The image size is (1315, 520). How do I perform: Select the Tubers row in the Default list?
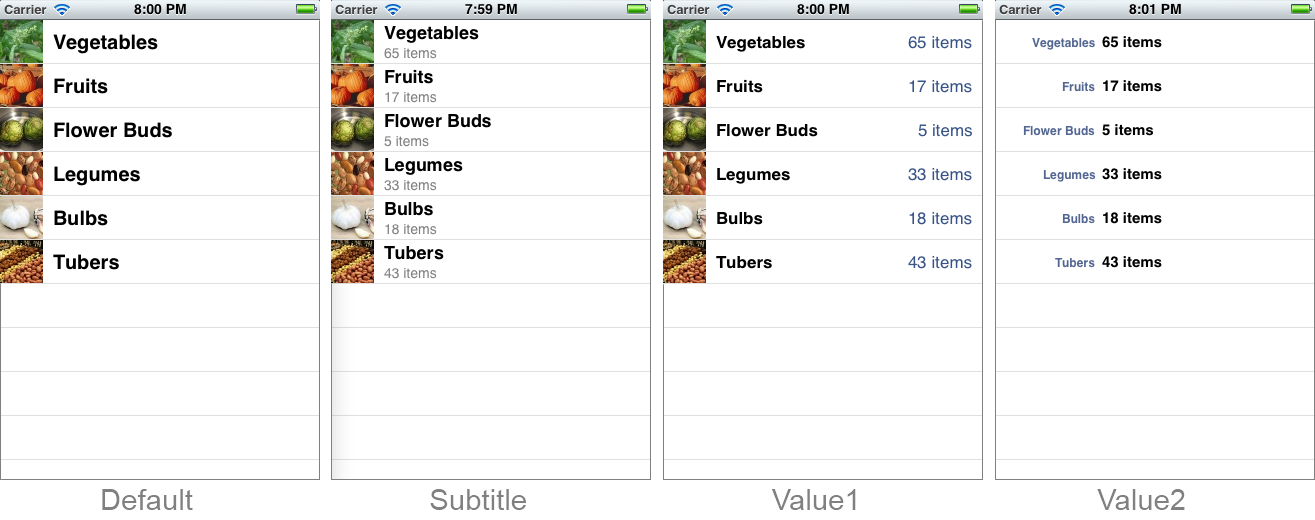tap(160, 262)
